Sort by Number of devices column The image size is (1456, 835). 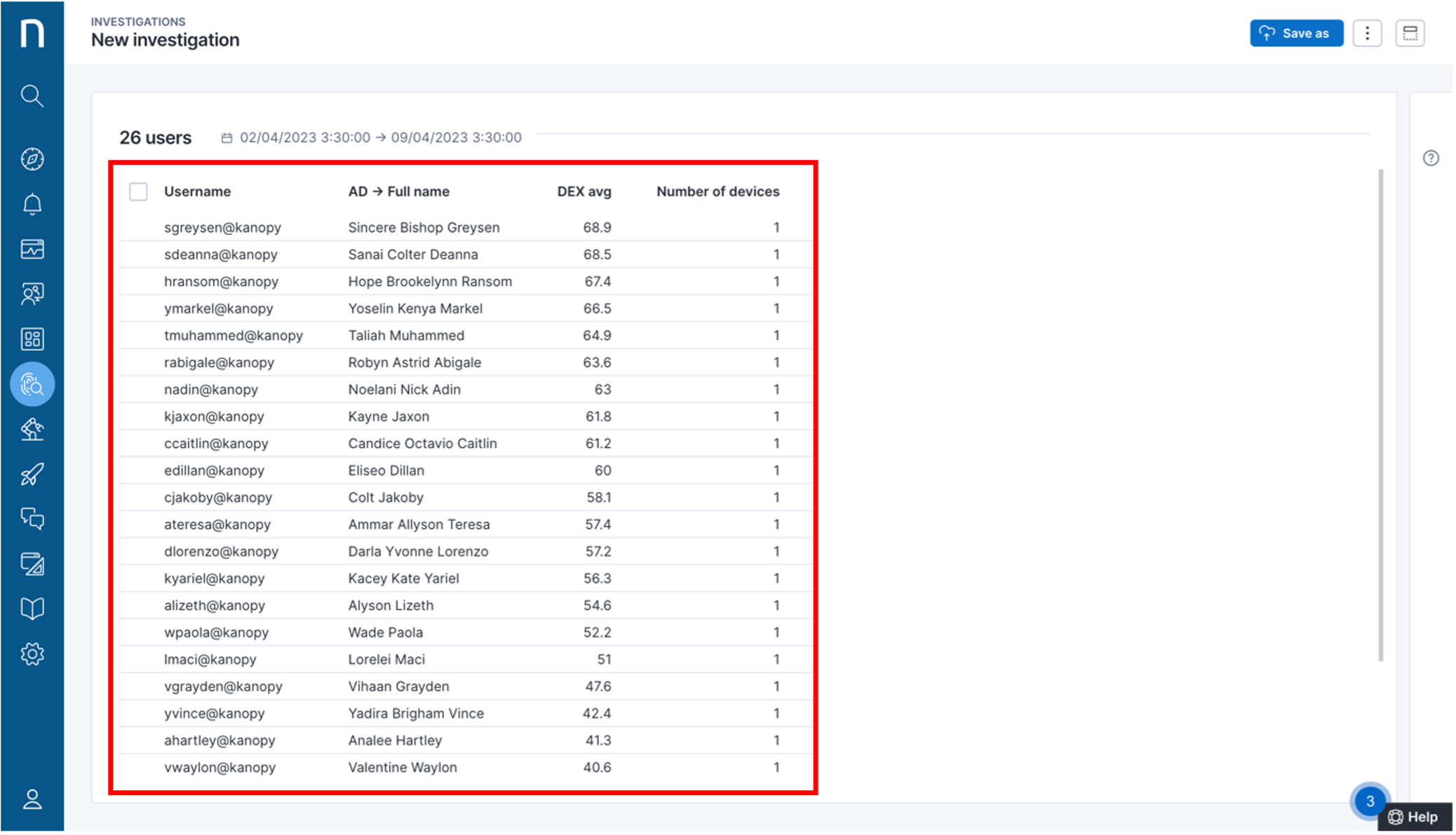point(717,191)
